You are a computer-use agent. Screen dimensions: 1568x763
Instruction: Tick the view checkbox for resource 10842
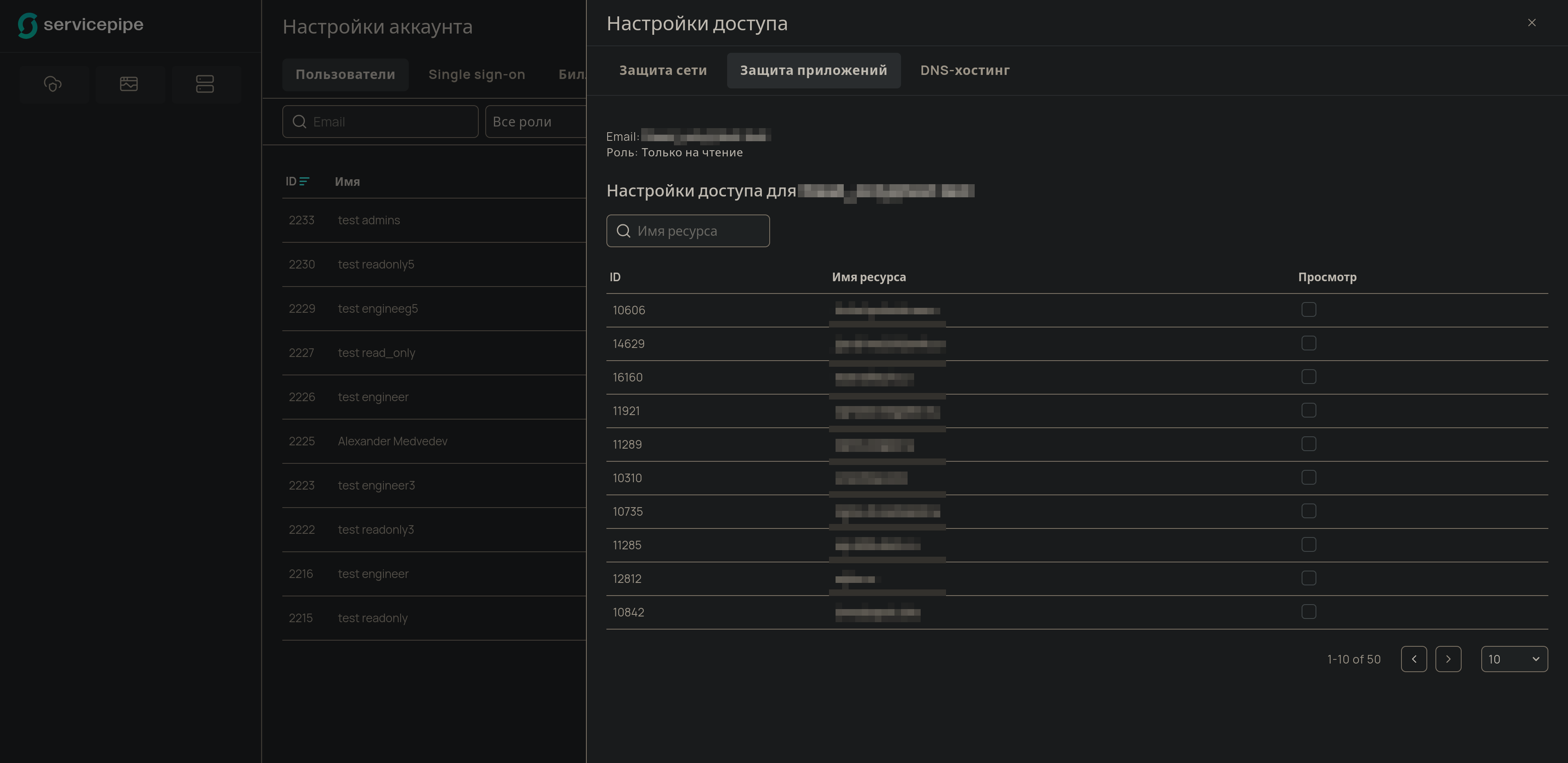click(x=1309, y=612)
